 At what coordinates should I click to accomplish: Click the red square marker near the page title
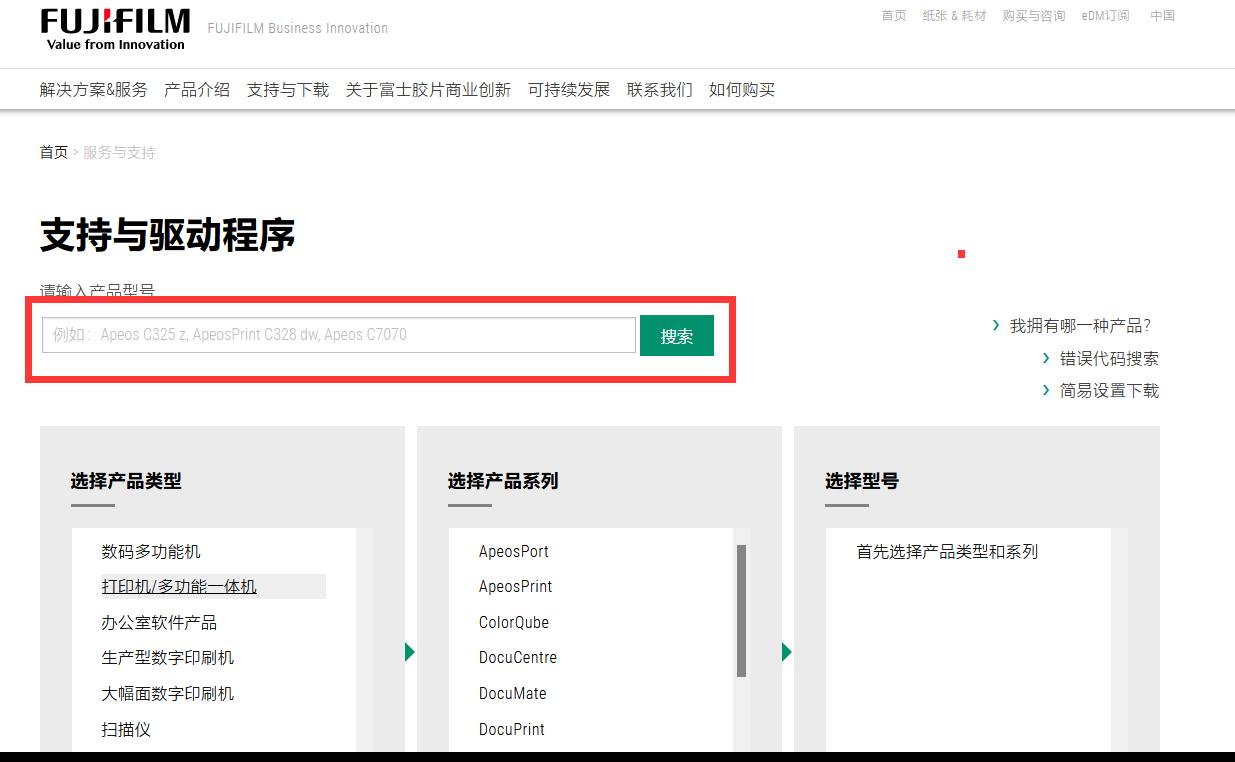point(961,254)
